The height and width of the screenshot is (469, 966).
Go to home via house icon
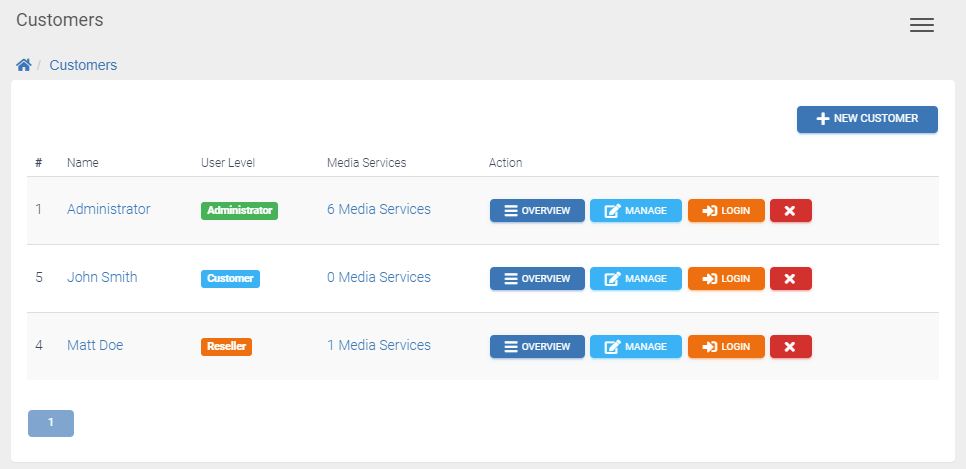pos(23,65)
